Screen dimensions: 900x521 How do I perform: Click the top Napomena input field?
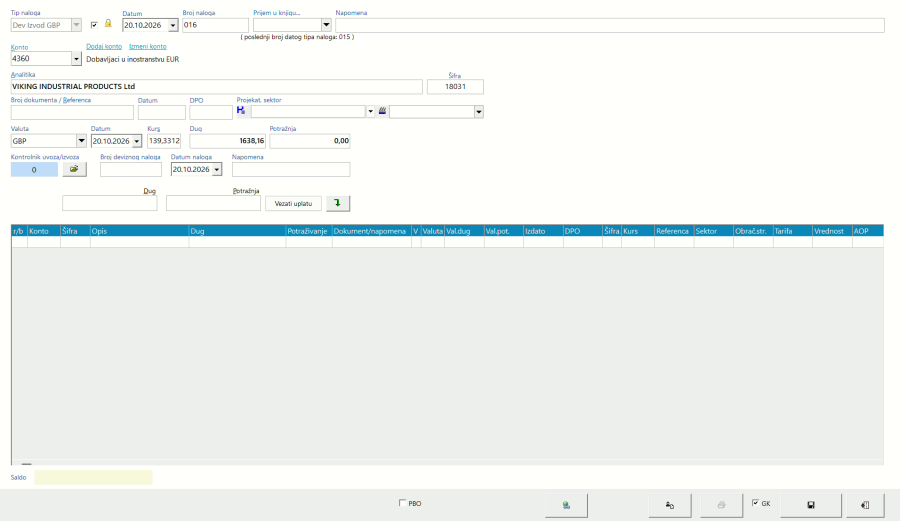[610, 25]
